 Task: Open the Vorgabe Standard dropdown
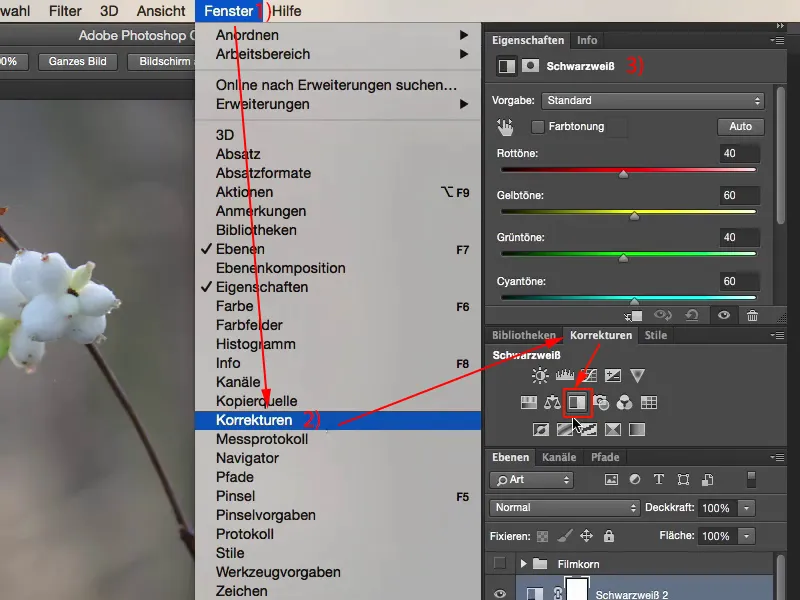tap(653, 101)
